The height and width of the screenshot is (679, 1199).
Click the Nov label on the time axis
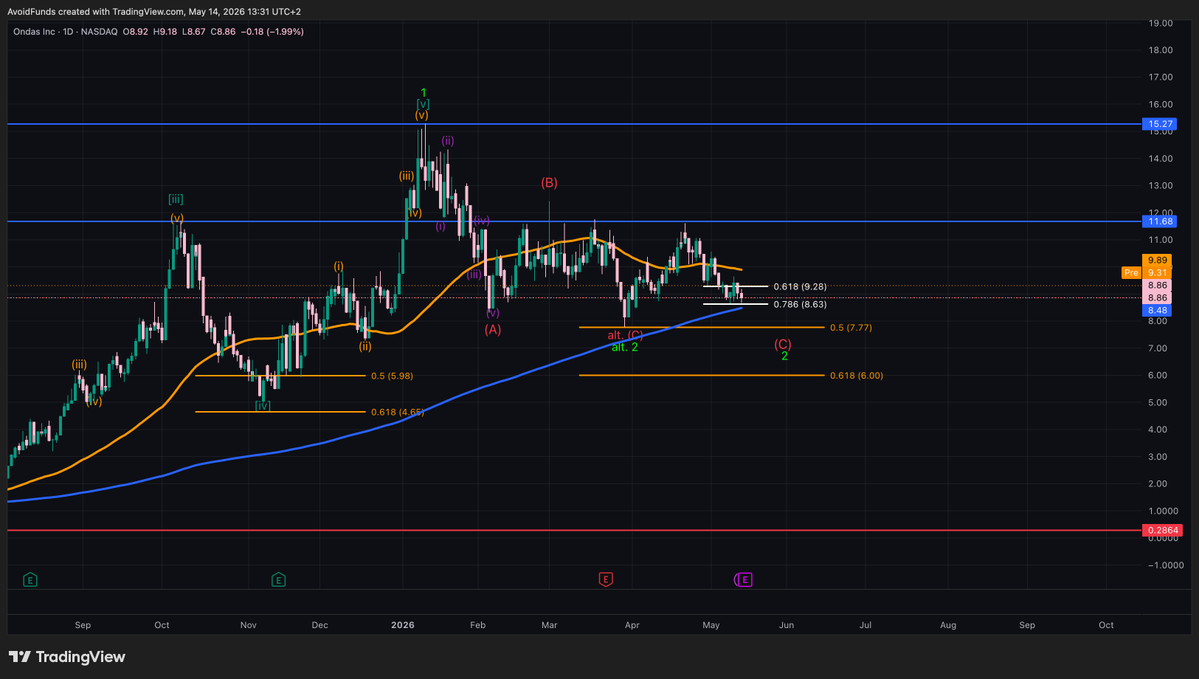[249, 625]
